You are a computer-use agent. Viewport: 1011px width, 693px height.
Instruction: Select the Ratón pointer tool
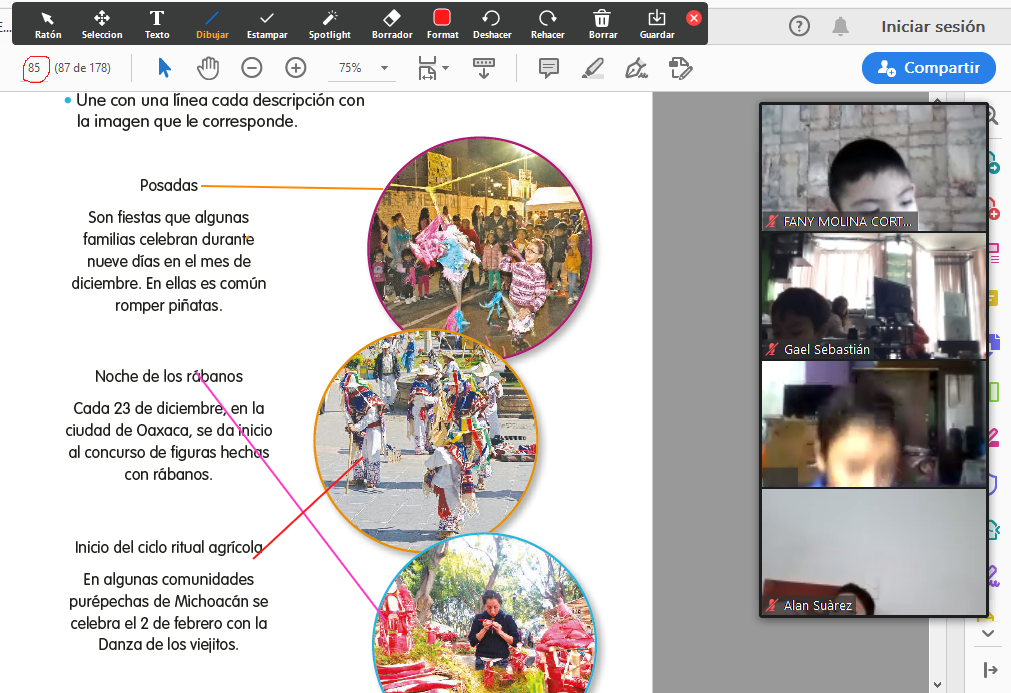[x=47, y=24]
